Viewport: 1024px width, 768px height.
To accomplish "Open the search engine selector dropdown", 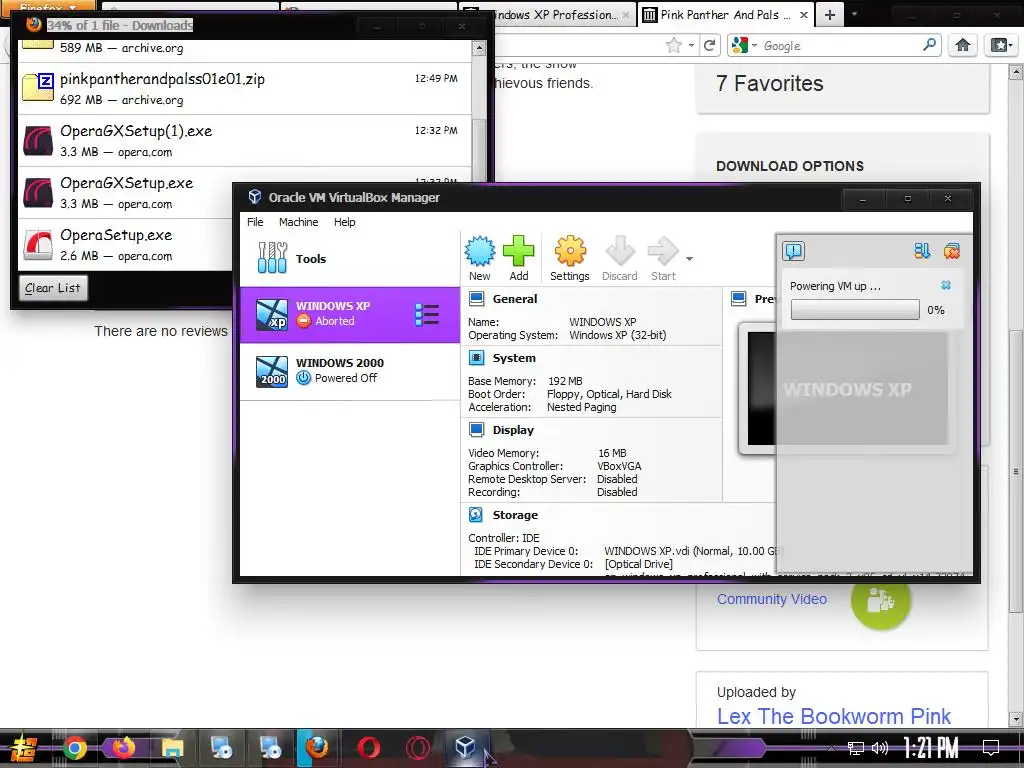I will (x=745, y=45).
